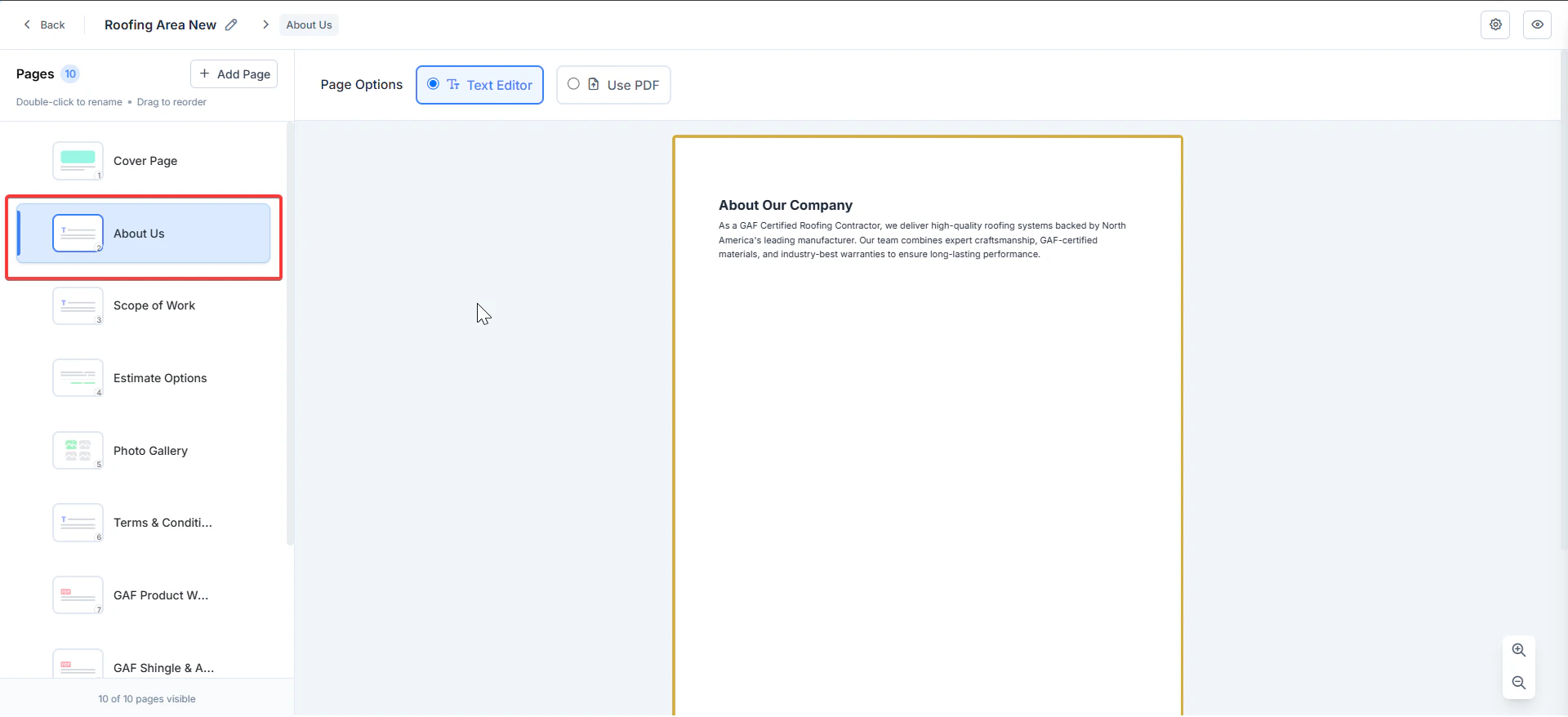Zoom in on the page preview

pyautogui.click(x=1518, y=650)
